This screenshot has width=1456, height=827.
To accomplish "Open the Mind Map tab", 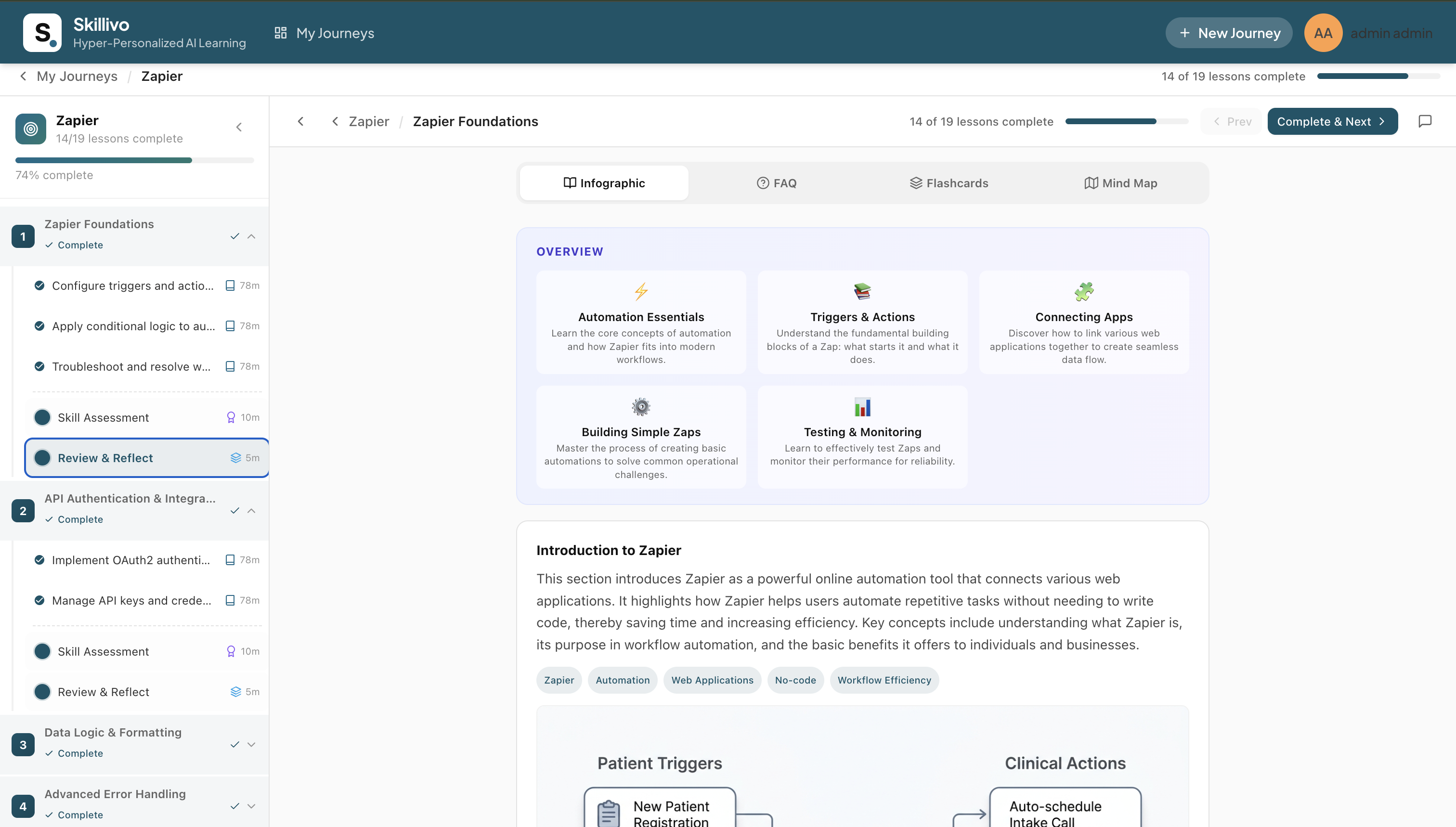I will click(1121, 183).
